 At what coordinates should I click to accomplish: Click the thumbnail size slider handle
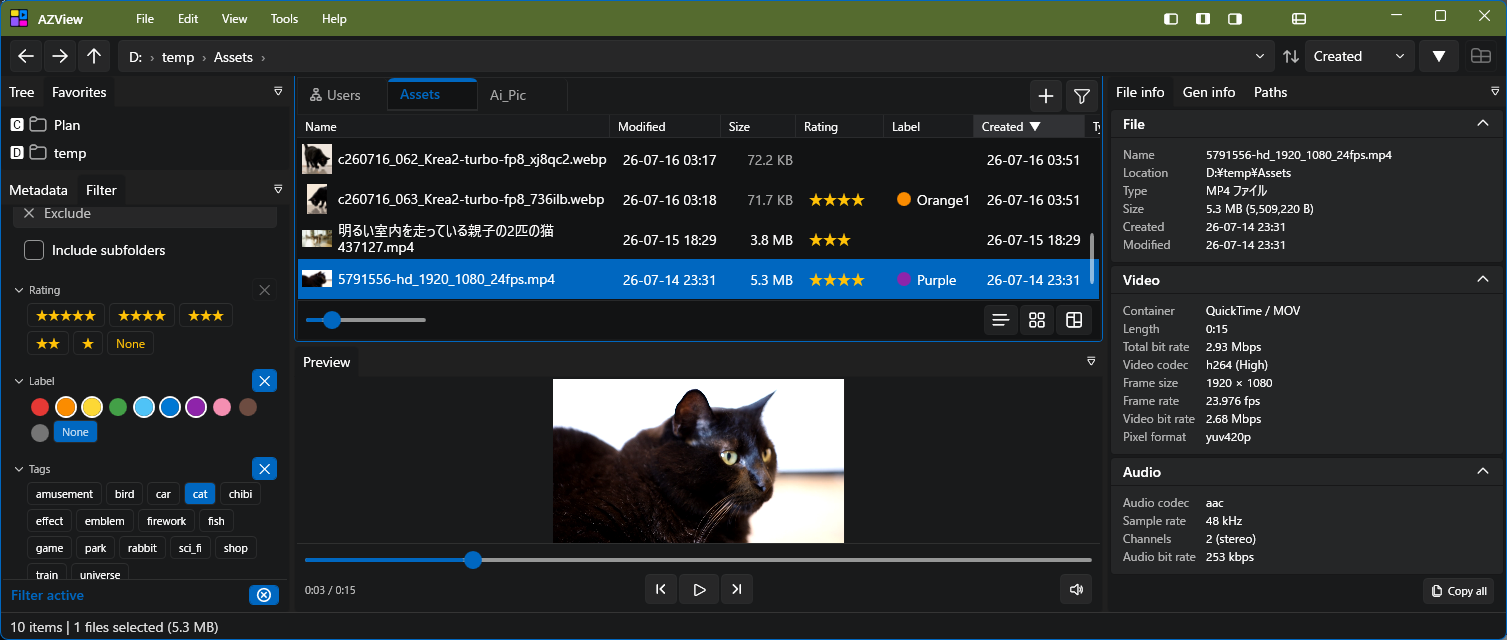[332, 320]
